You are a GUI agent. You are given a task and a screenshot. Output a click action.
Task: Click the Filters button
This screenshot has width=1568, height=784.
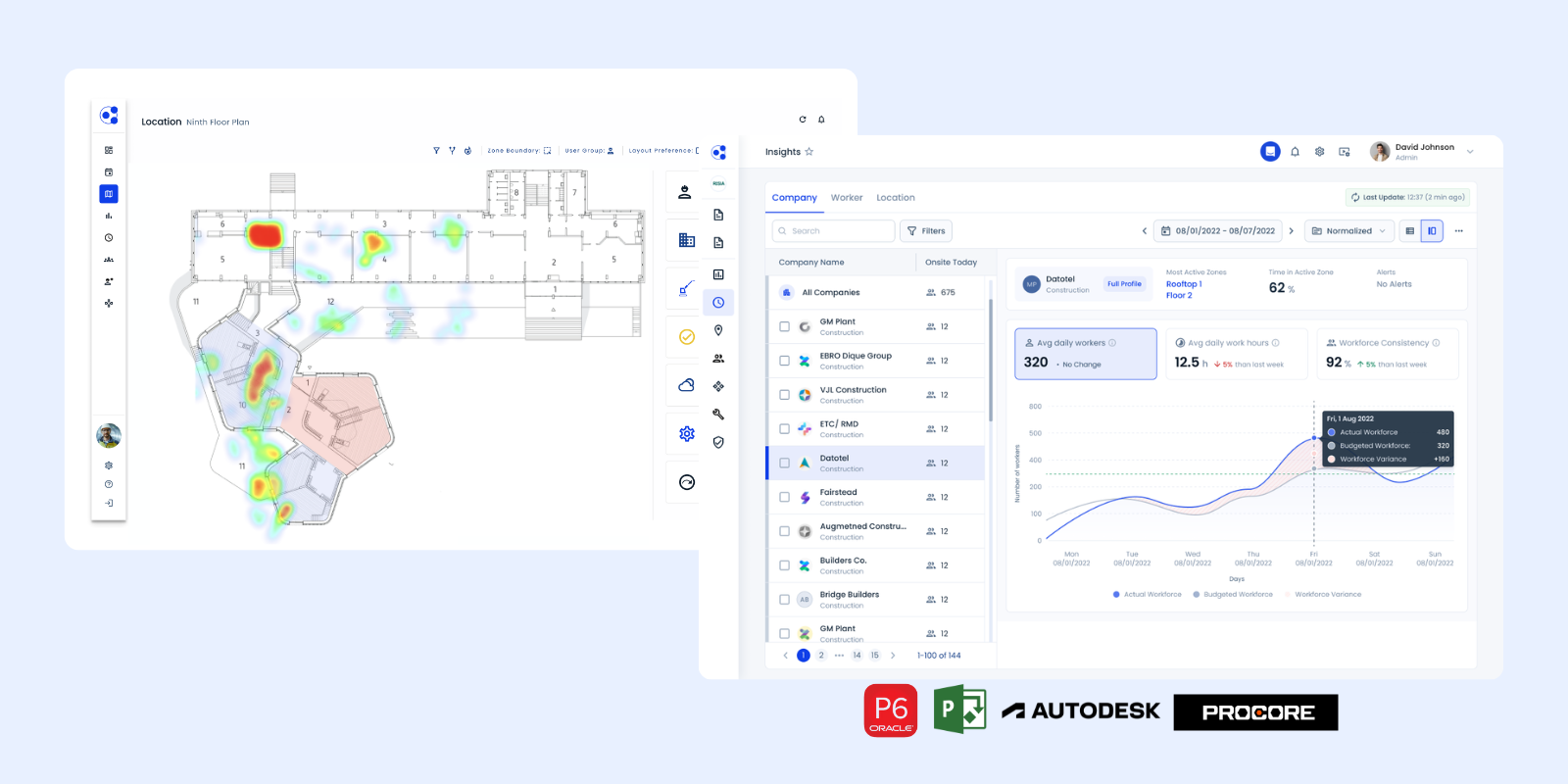tap(926, 231)
